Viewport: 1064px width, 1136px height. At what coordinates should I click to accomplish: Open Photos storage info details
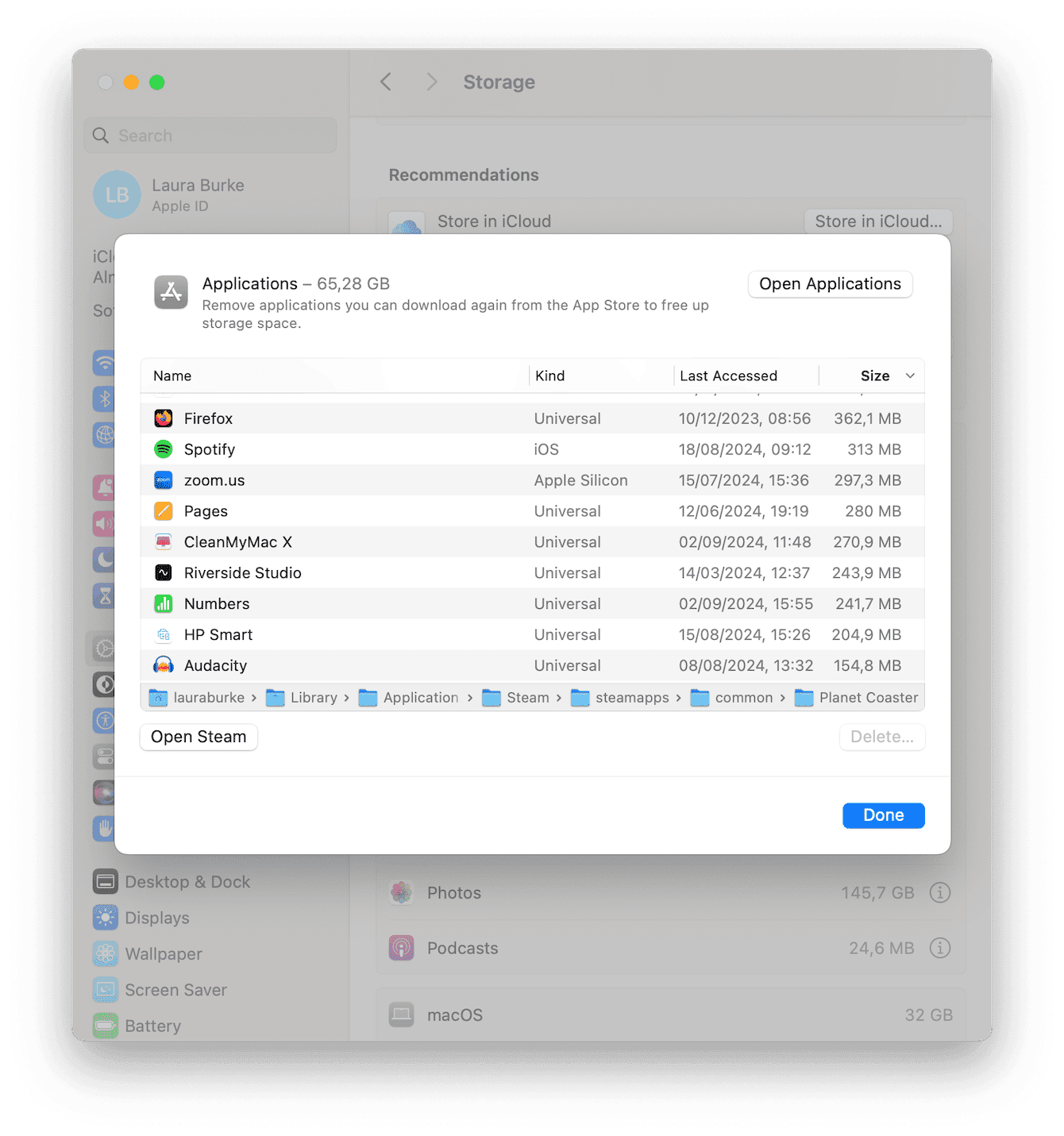tap(940, 892)
